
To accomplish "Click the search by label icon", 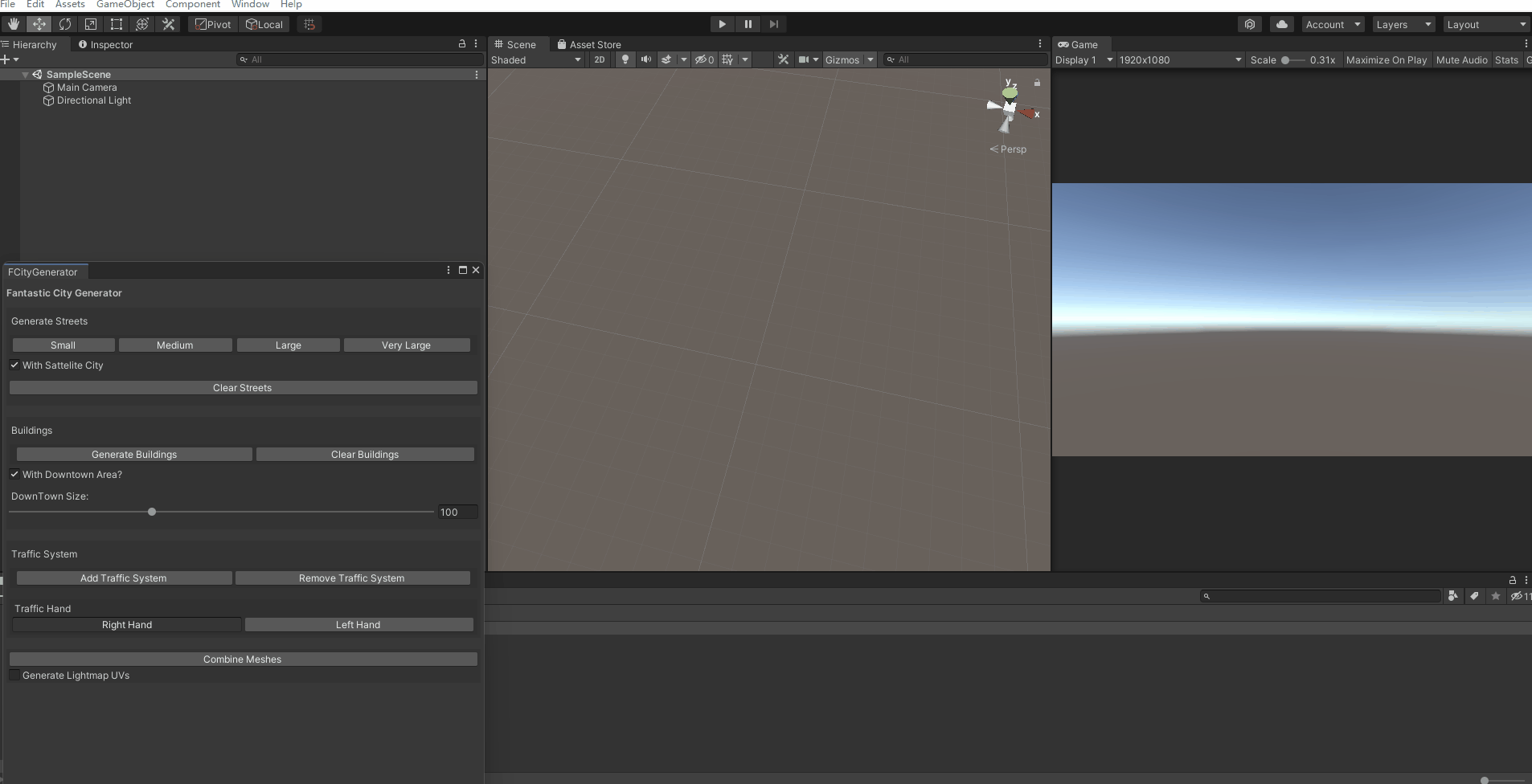I will 1474,596.
